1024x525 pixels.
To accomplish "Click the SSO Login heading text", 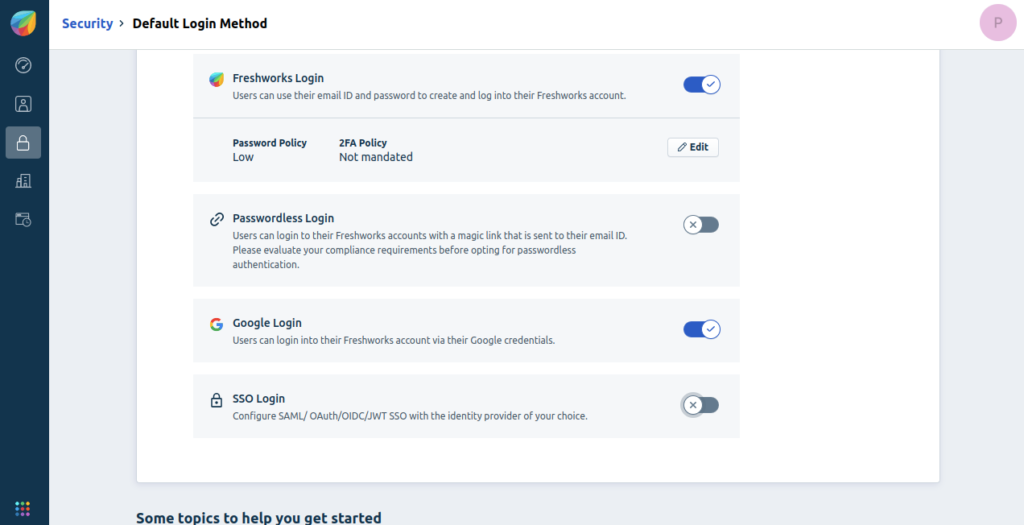I will pyautogui.click(x=259, y=399).
